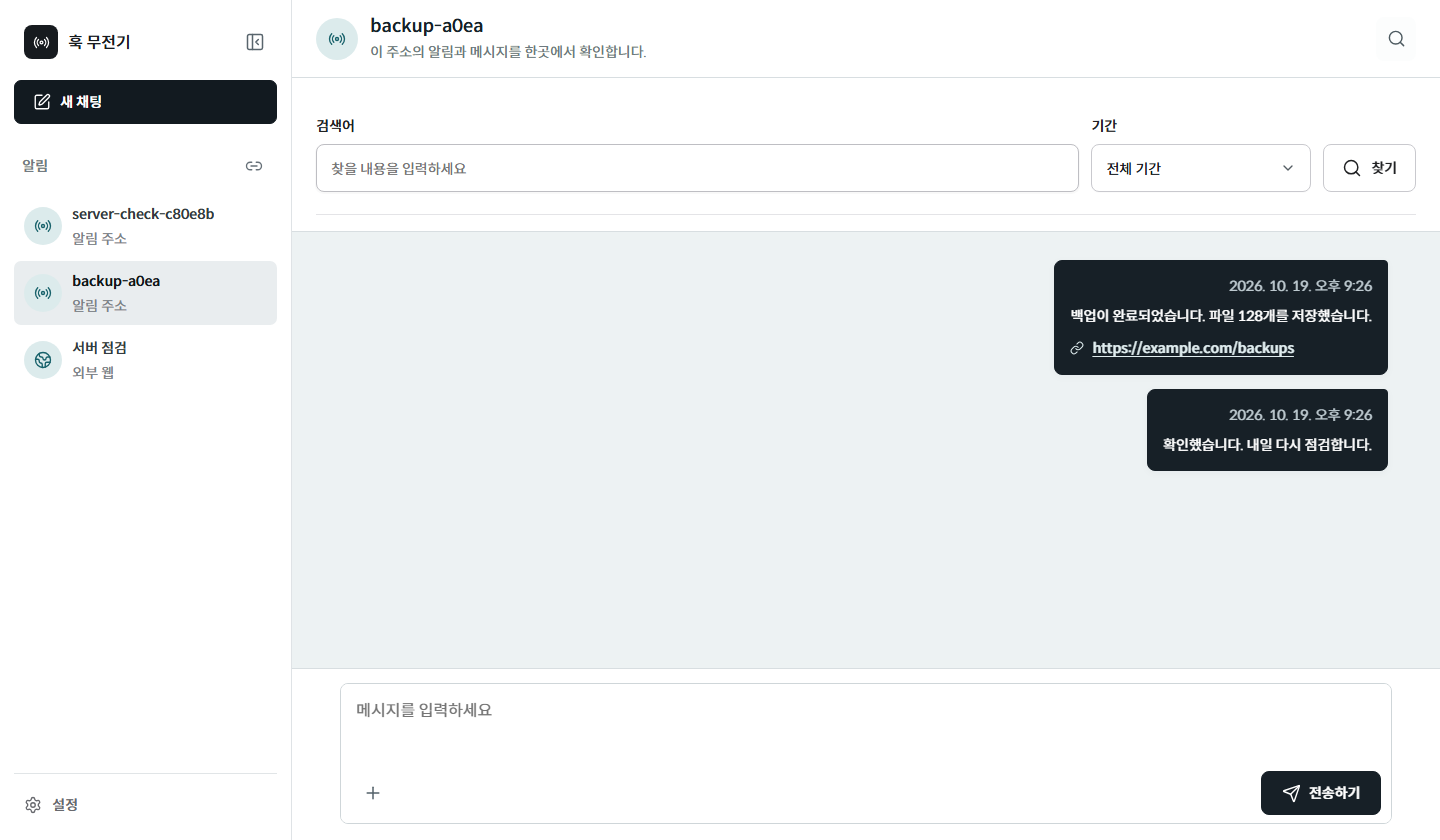Viewport: 1440px width, 840px height.
Task: Toggle search with header magnifier icon
Action: coord(1397,39)
